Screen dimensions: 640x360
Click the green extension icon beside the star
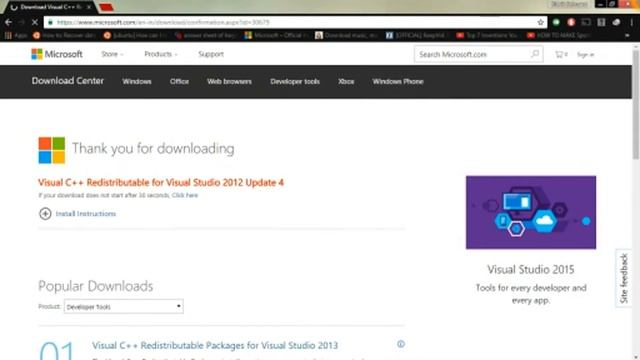556,22
